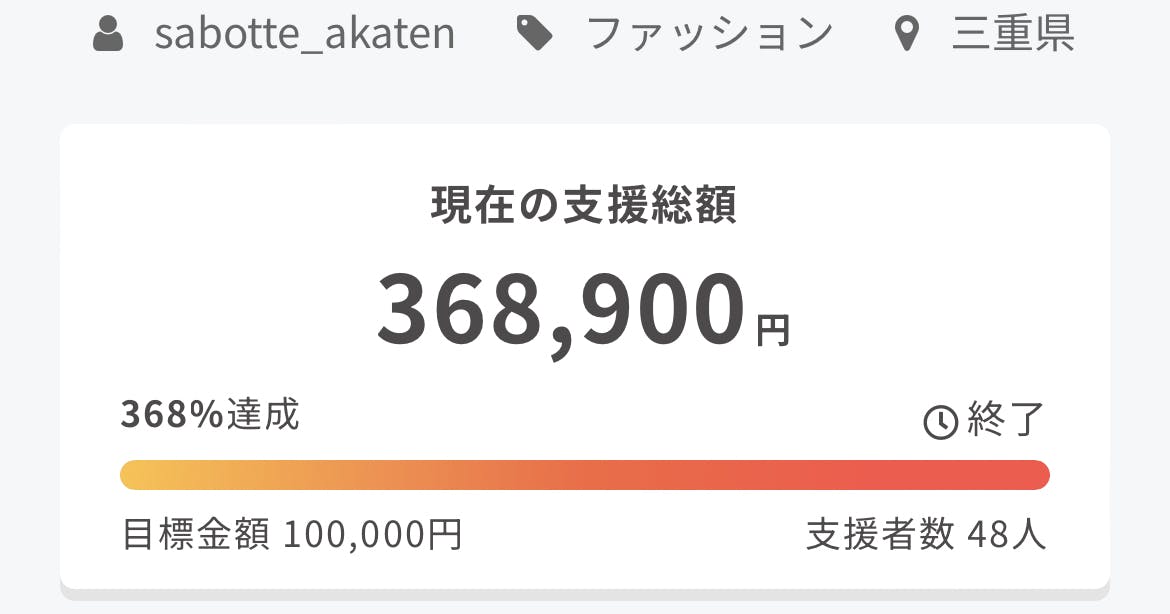Click the 現在の支援総額 heading
The image size is (1170, 614).
584,206
